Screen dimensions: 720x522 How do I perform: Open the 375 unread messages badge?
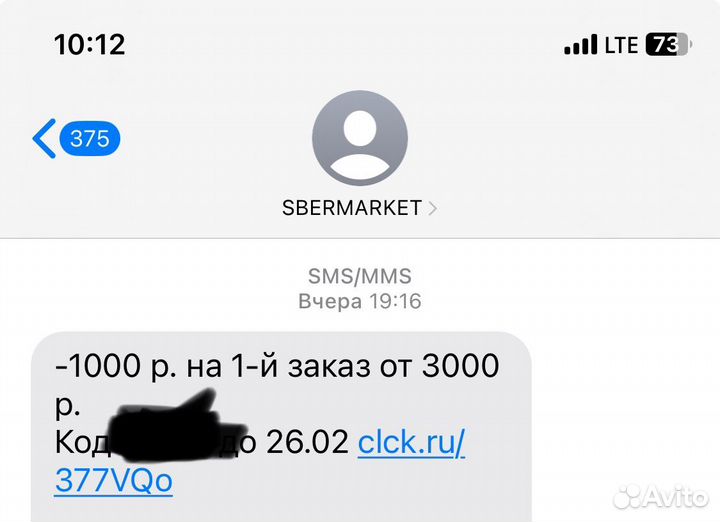[x=90, y=139]
